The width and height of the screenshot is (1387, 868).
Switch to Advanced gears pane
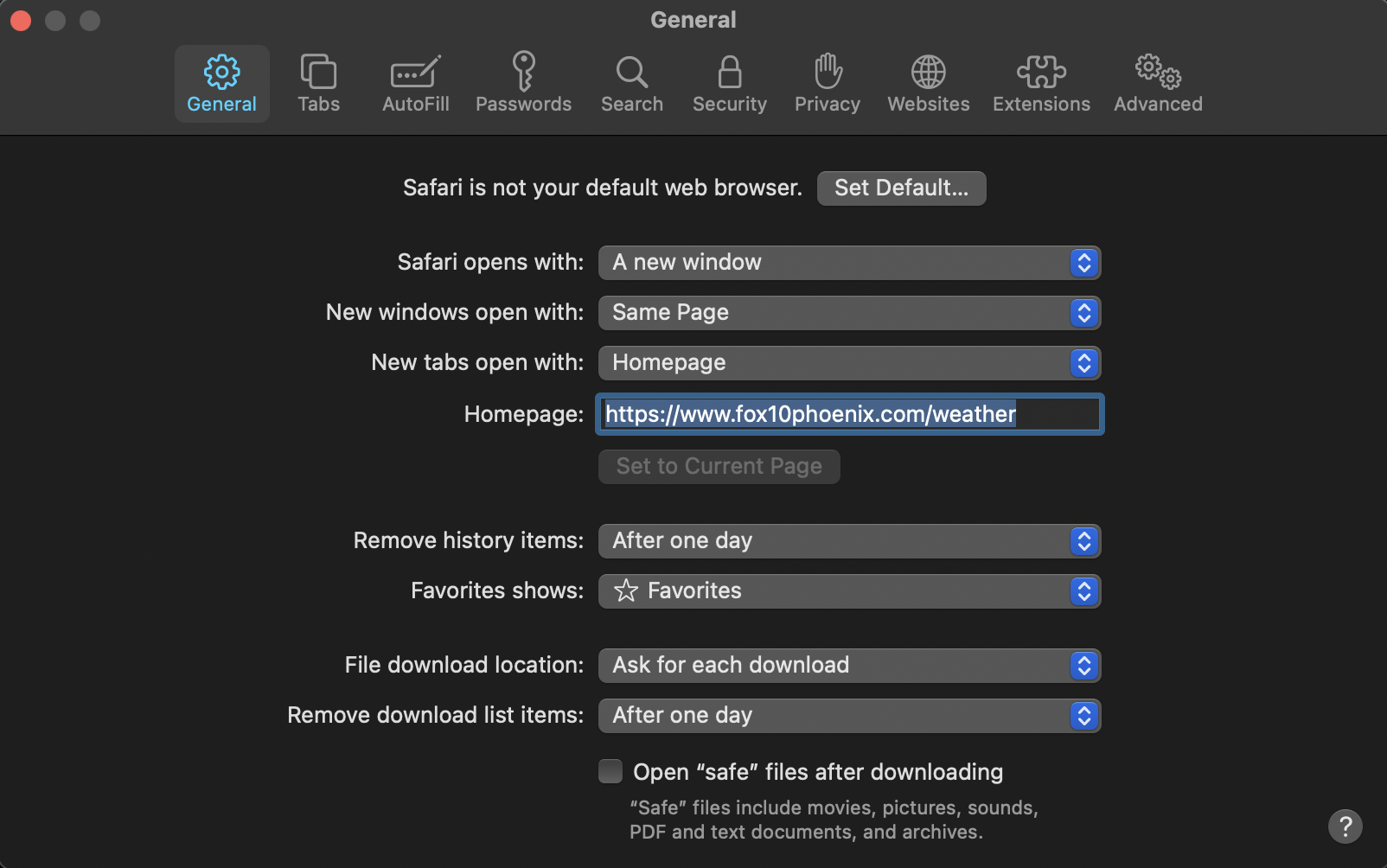pos(1159,84)
